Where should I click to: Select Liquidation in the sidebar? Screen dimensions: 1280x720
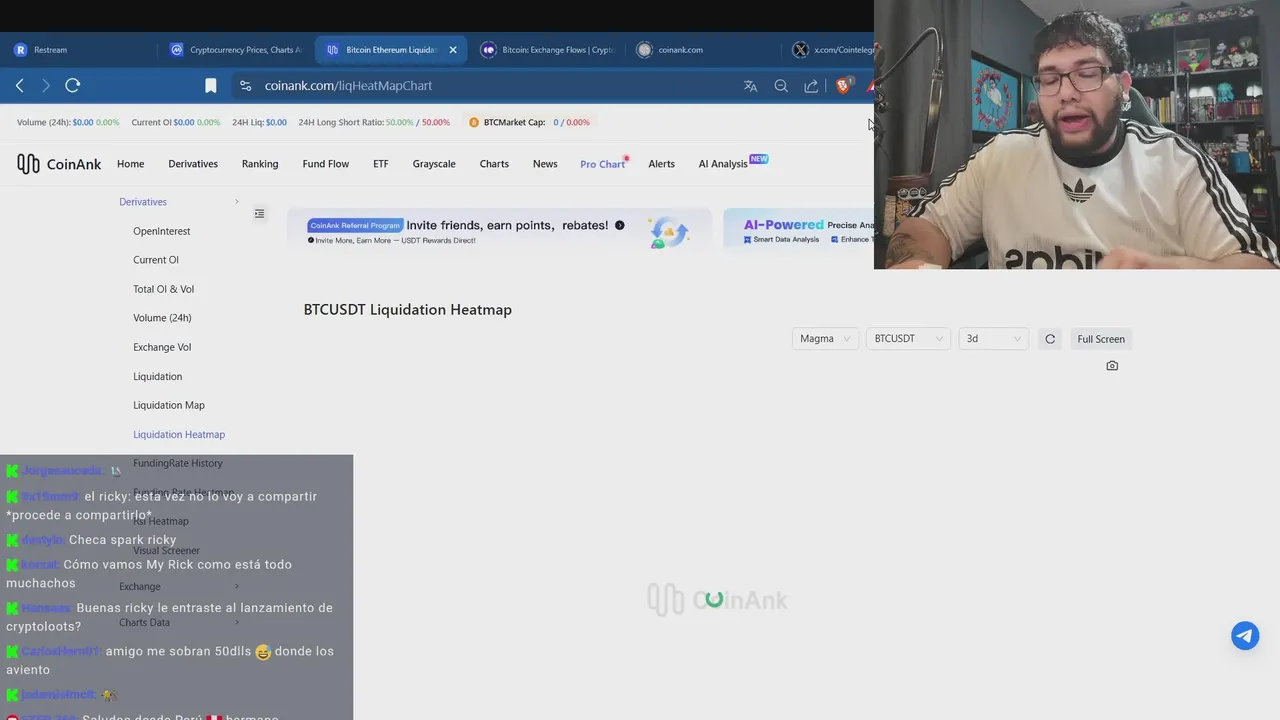[x=158, y=376]
